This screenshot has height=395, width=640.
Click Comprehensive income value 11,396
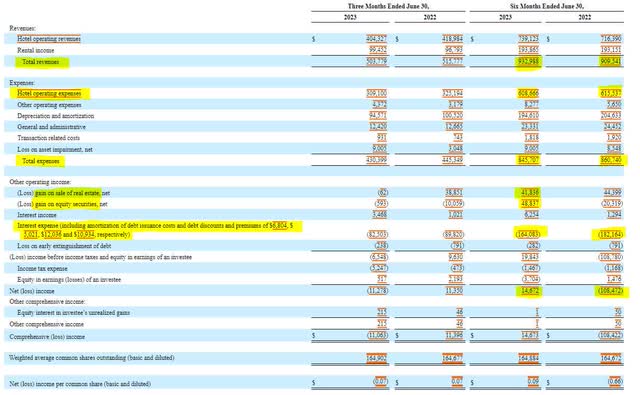[x=454, y=335]
